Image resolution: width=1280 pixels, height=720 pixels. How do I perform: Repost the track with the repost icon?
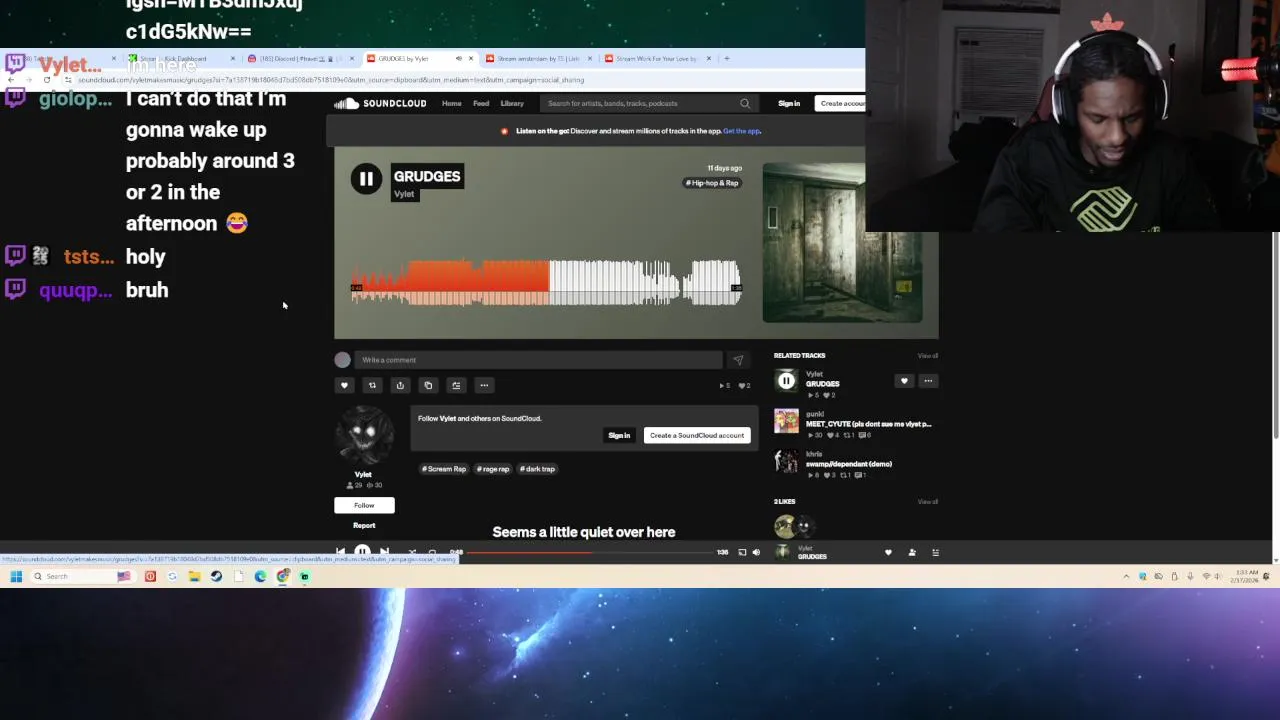[372, 385]
